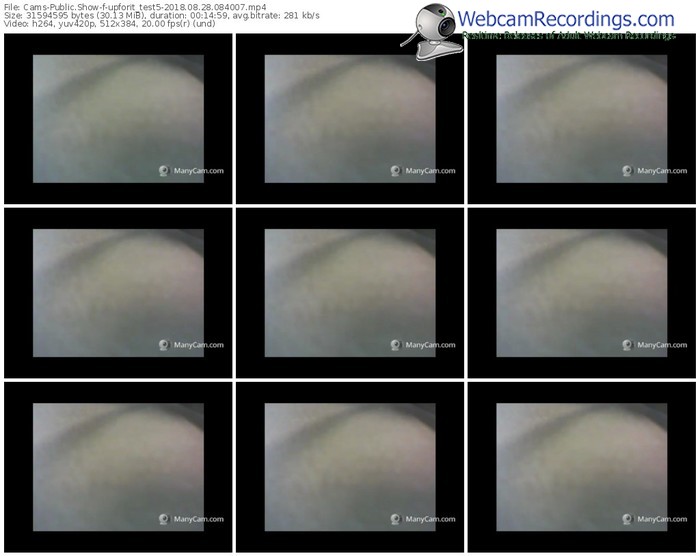
Task: Click the file name text line
Action: click(132, 6)
